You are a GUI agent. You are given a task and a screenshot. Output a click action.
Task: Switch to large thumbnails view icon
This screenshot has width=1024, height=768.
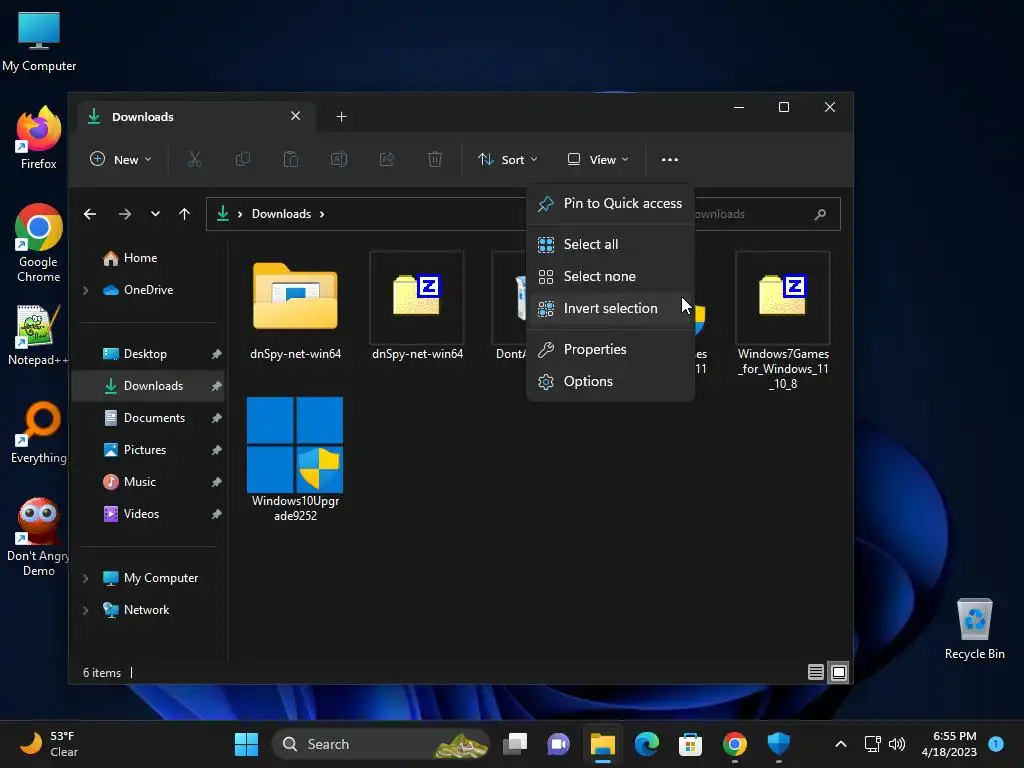[839, 672]
